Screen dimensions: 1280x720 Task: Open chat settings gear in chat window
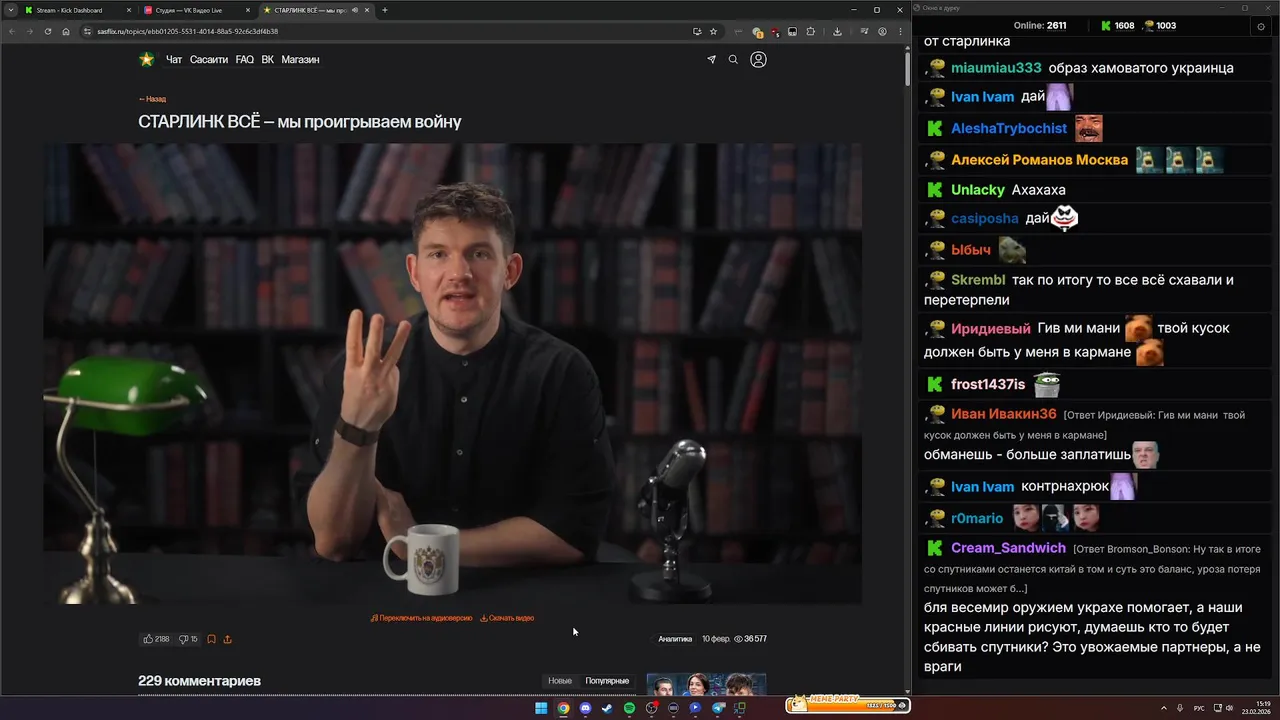tap(1260, 26)
